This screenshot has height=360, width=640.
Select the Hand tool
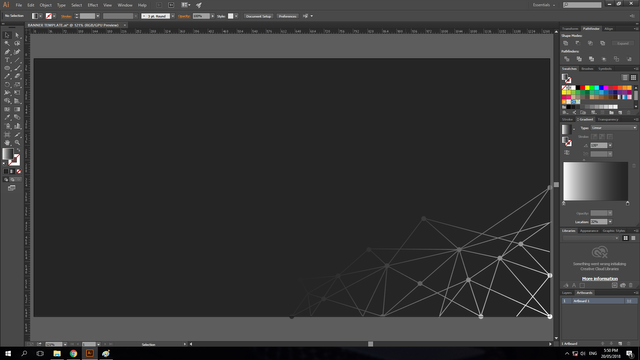(7, 142)
